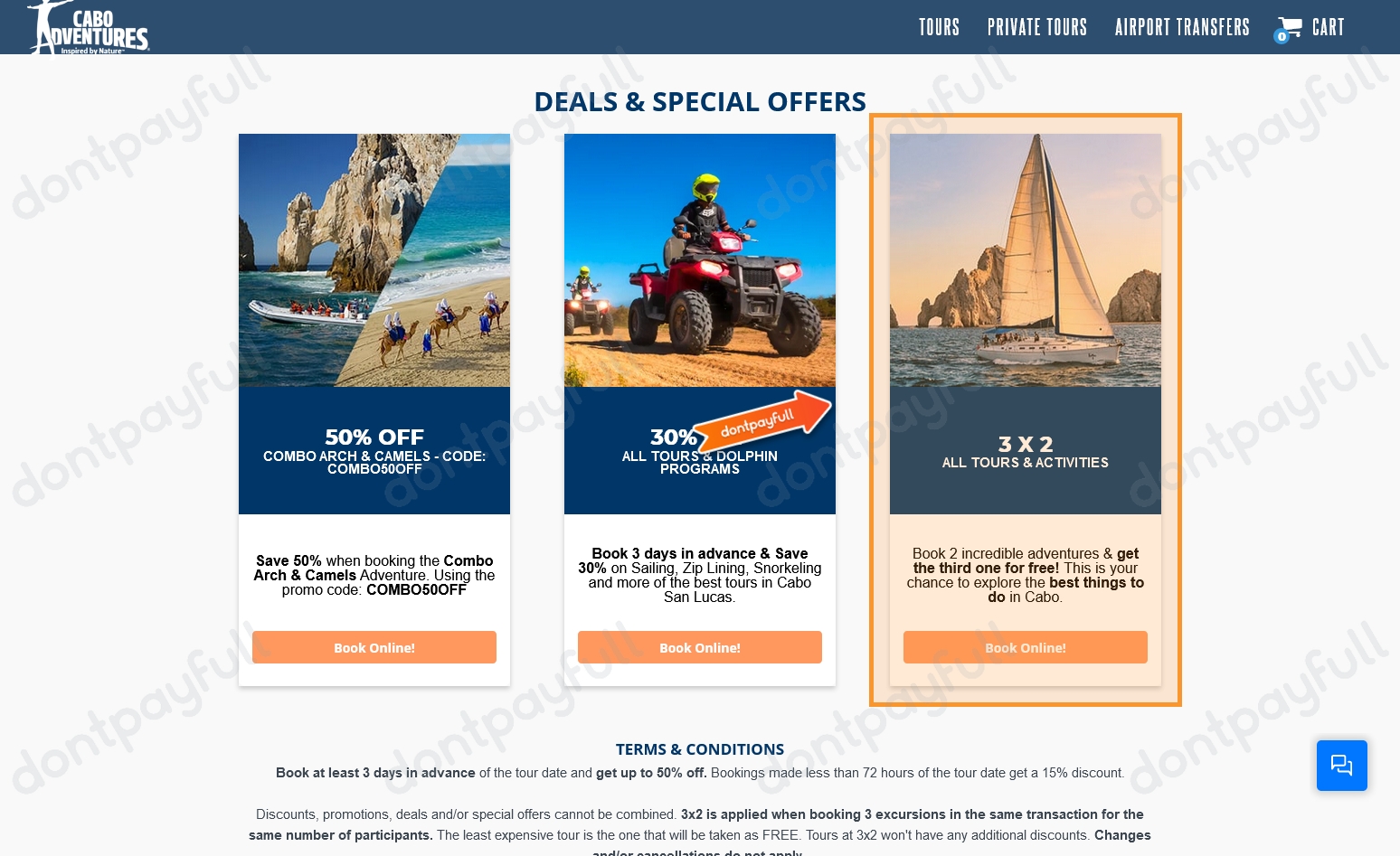Open the Tours menu
1400x856 pixels.
pos(939,27)
